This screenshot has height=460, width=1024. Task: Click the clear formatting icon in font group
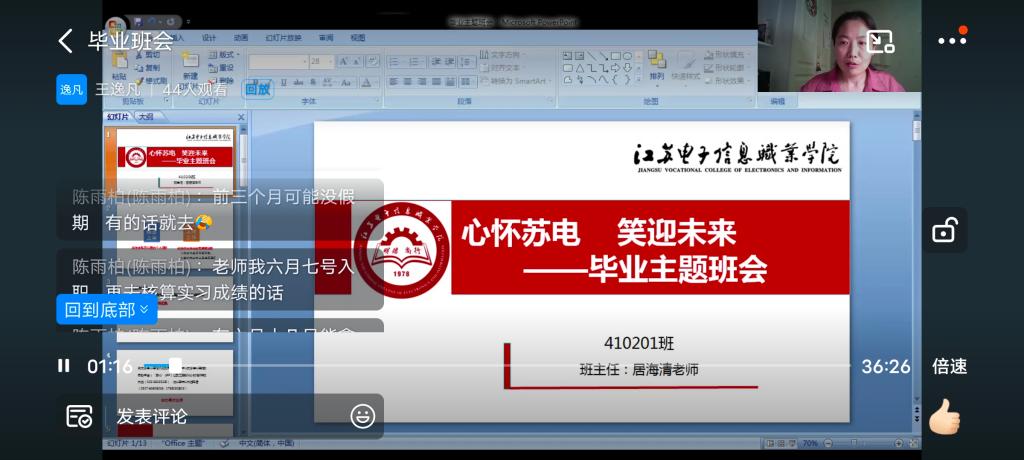coord(373,61)
